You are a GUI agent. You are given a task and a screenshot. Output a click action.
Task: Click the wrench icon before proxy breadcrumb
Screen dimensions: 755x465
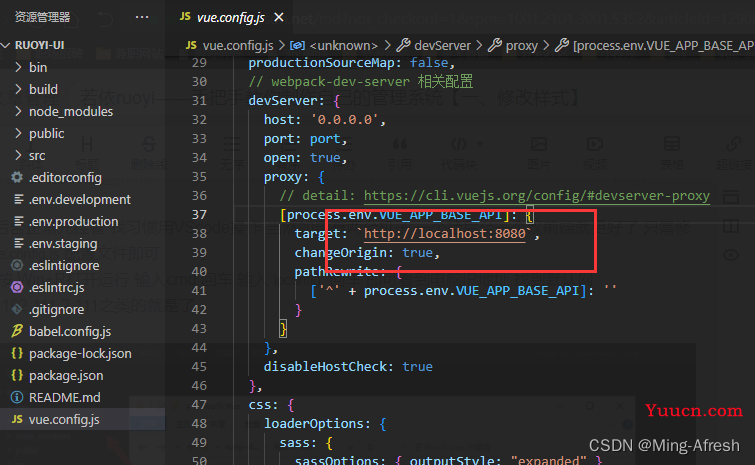[x=495, y=45]
